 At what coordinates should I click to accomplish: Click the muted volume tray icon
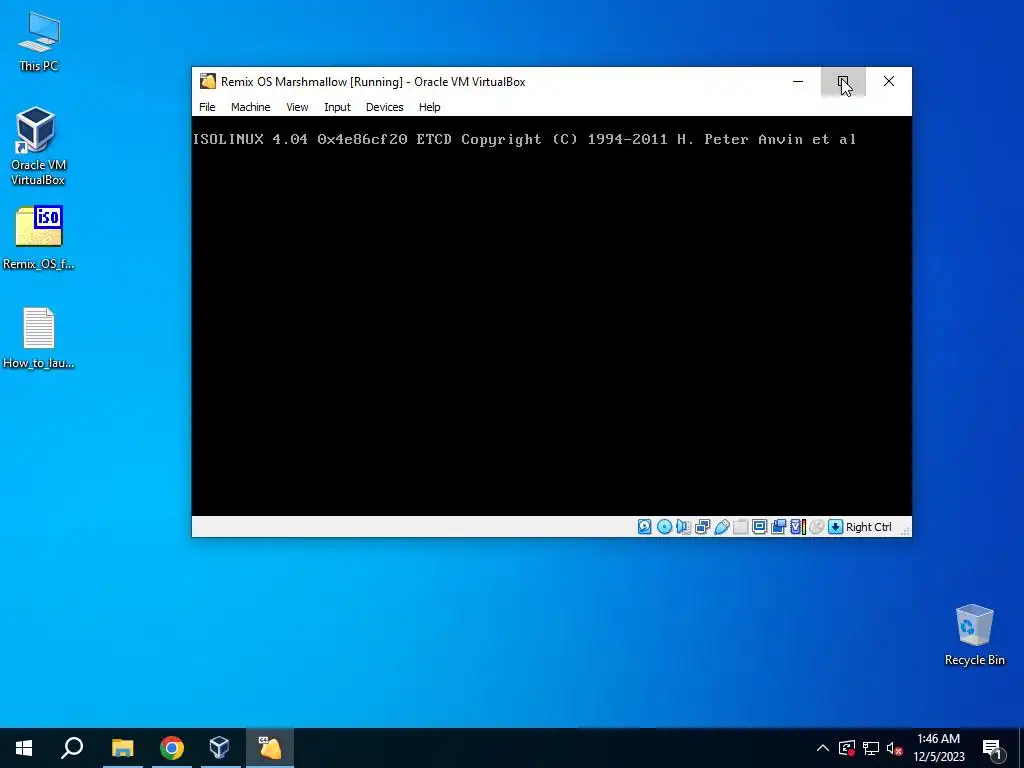pos(895,748)
